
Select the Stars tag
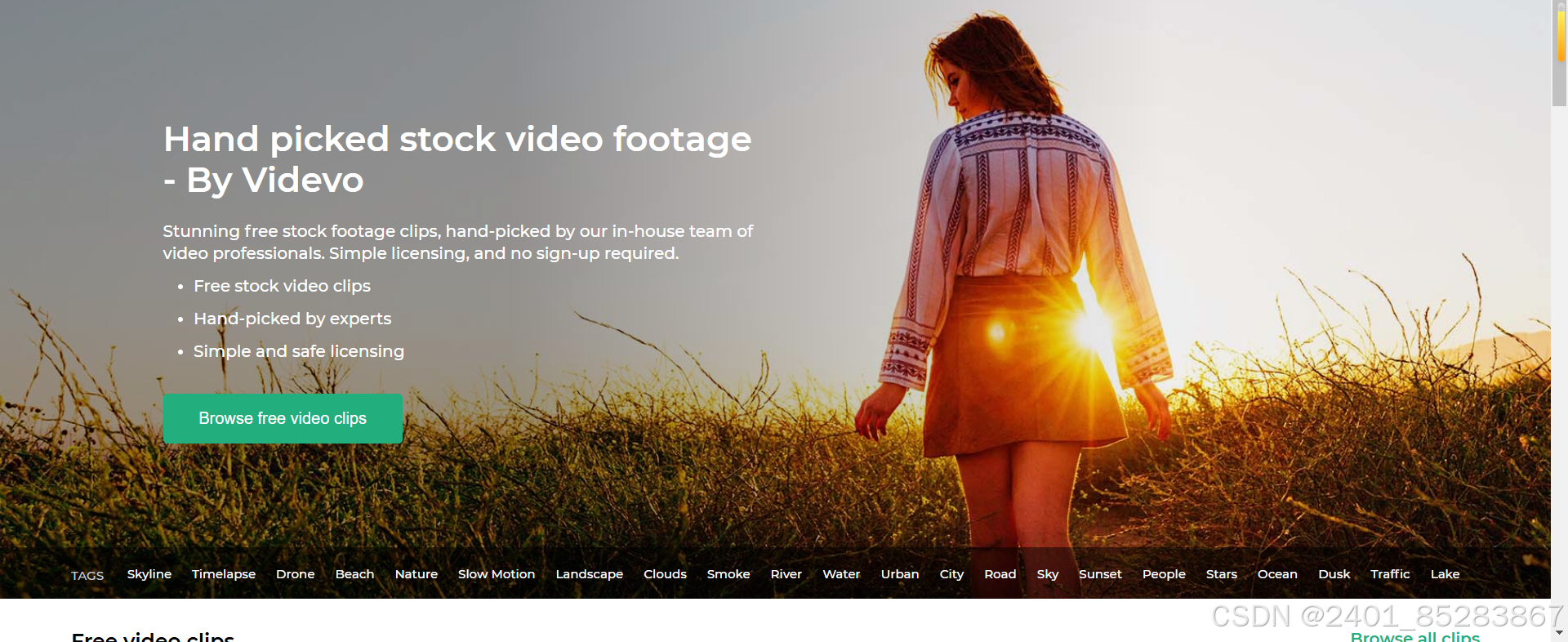[1222, 574]
